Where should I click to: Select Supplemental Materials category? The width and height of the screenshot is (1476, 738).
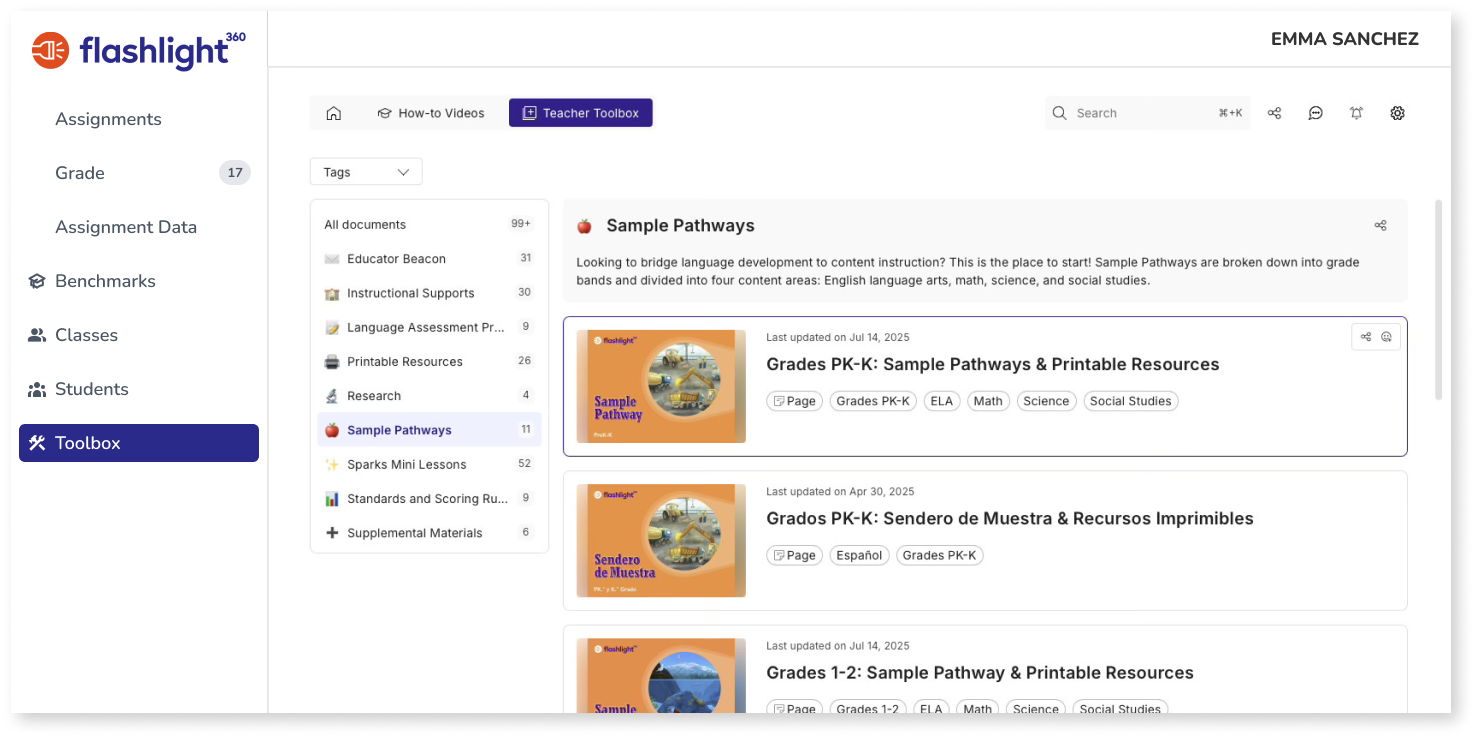click(429, 533)
